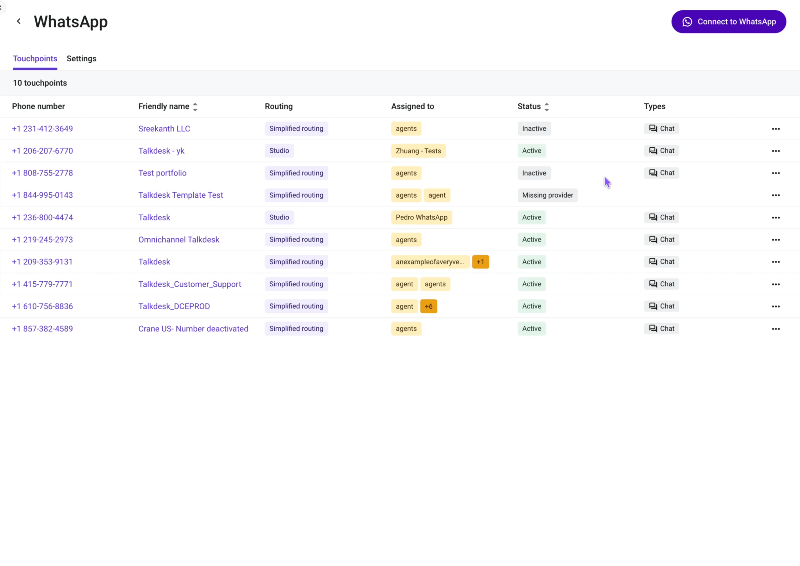The image size is (800, 566).
Task: Open phone number +1 231-412-3649
Action: click(42, 129)
